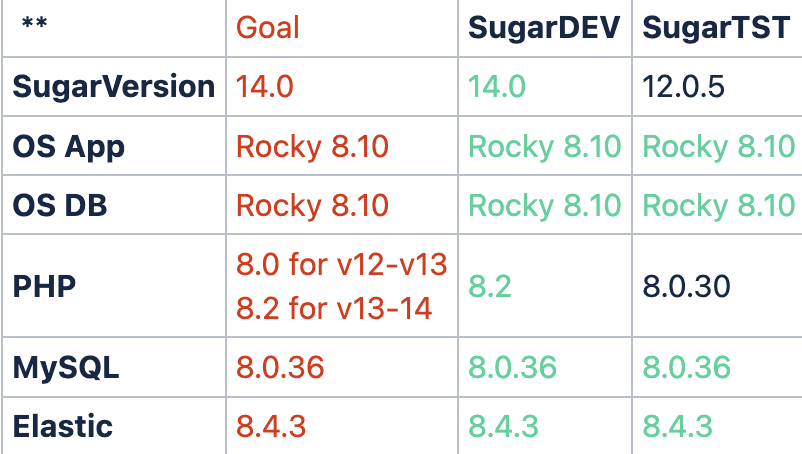Select the SugarVersion row label
Image resolution: width=802 pixels, height=454 pixels.
point(114,86)
